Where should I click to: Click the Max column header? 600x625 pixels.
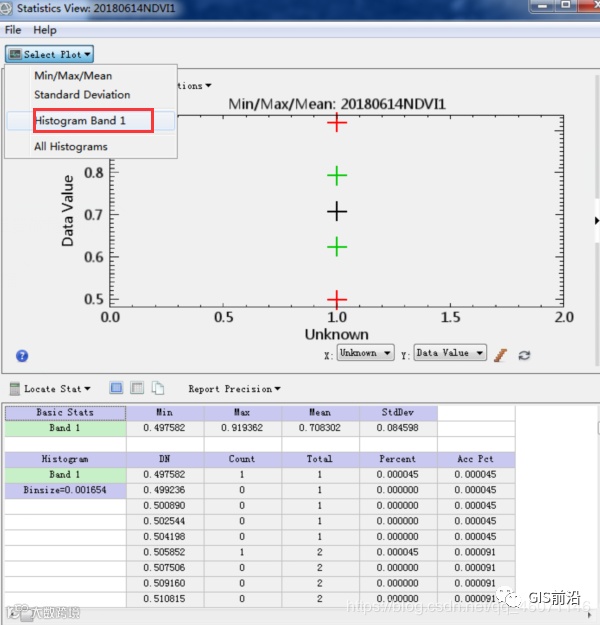[242, 413]
